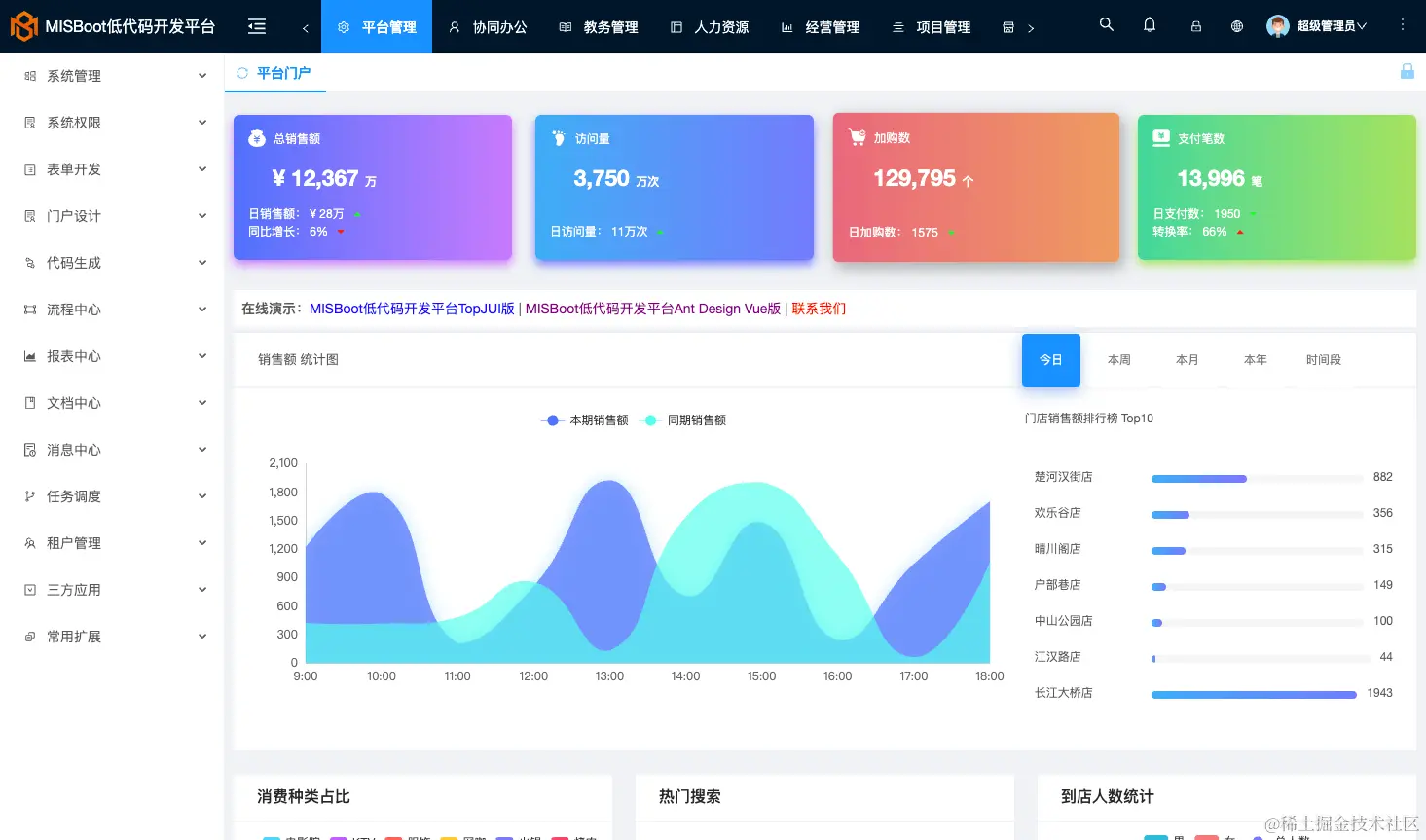Viewport: 1426px width, 840px height.
Task: Open the notifications bell
Action: [x=1150, y=24]
